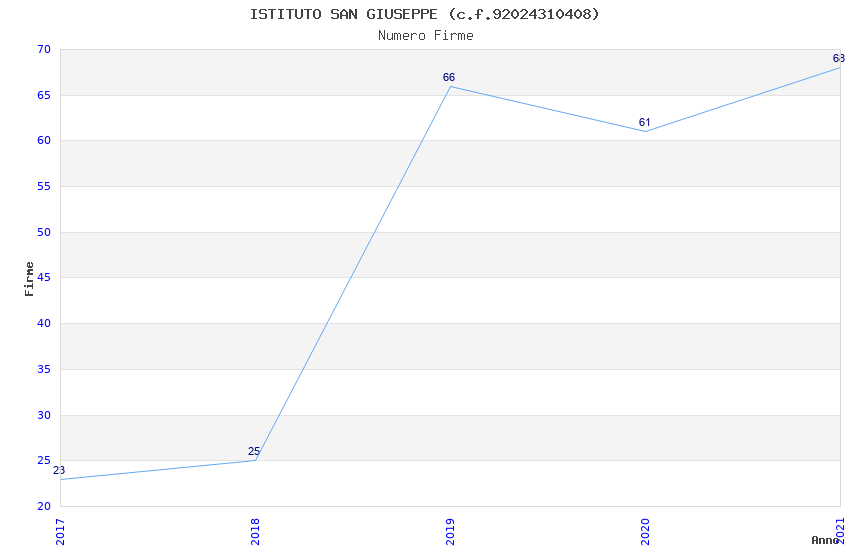
Task: Select the Firme vertical axis label
Action: 29,279
